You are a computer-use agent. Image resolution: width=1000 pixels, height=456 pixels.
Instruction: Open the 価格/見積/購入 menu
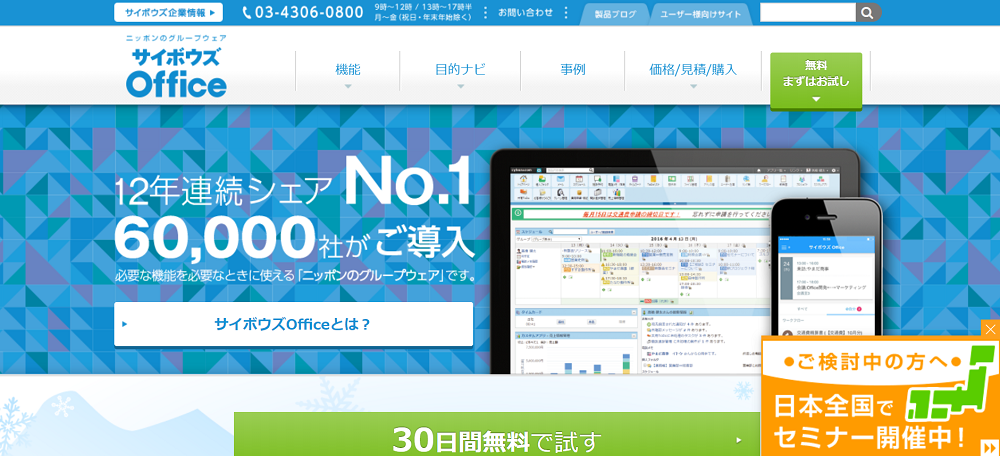point(693,71)
